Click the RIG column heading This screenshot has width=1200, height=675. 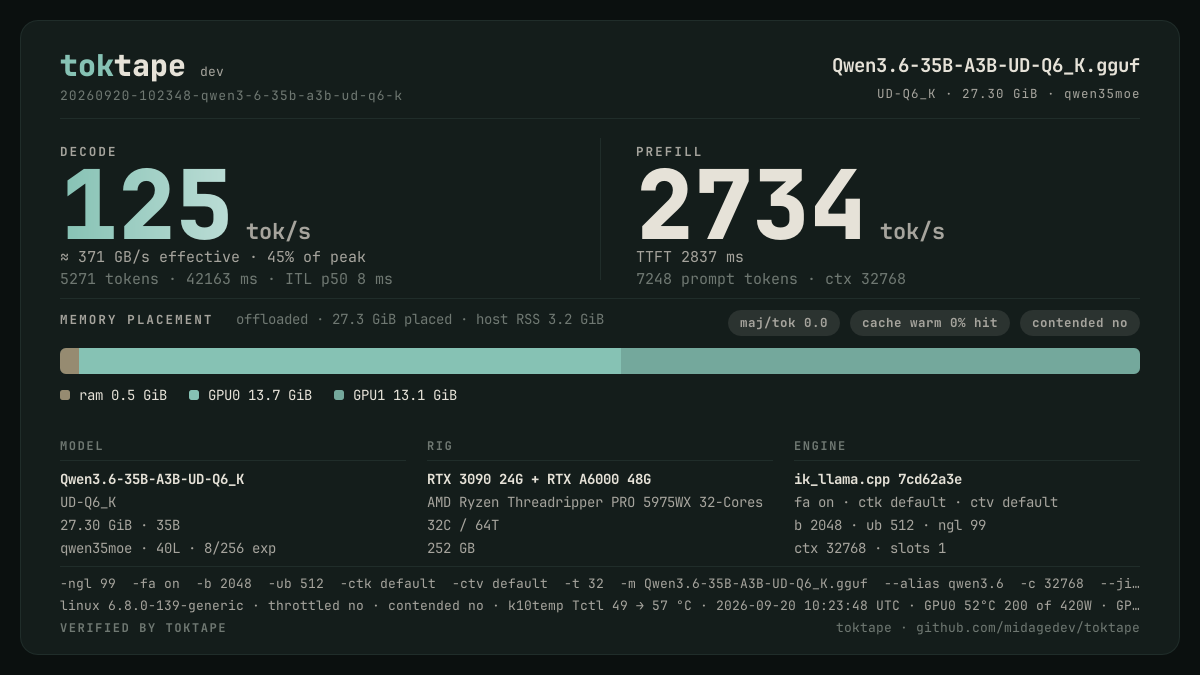coord(440,446)
